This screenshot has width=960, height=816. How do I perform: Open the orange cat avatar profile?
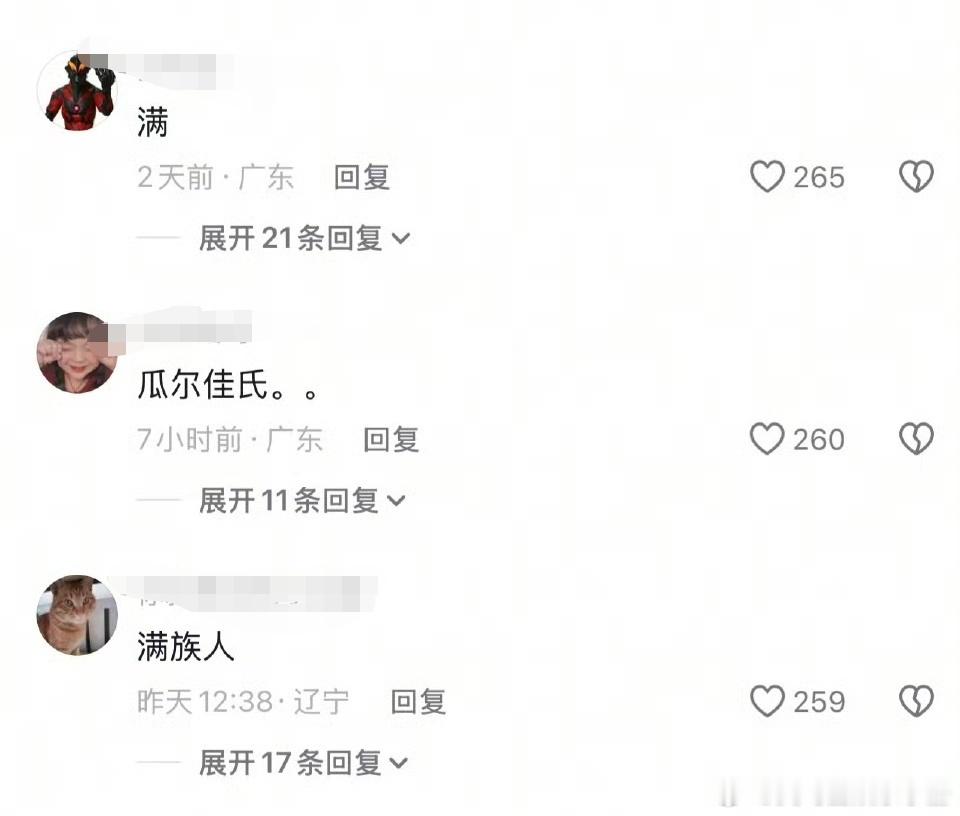click(x=77, y=615)
